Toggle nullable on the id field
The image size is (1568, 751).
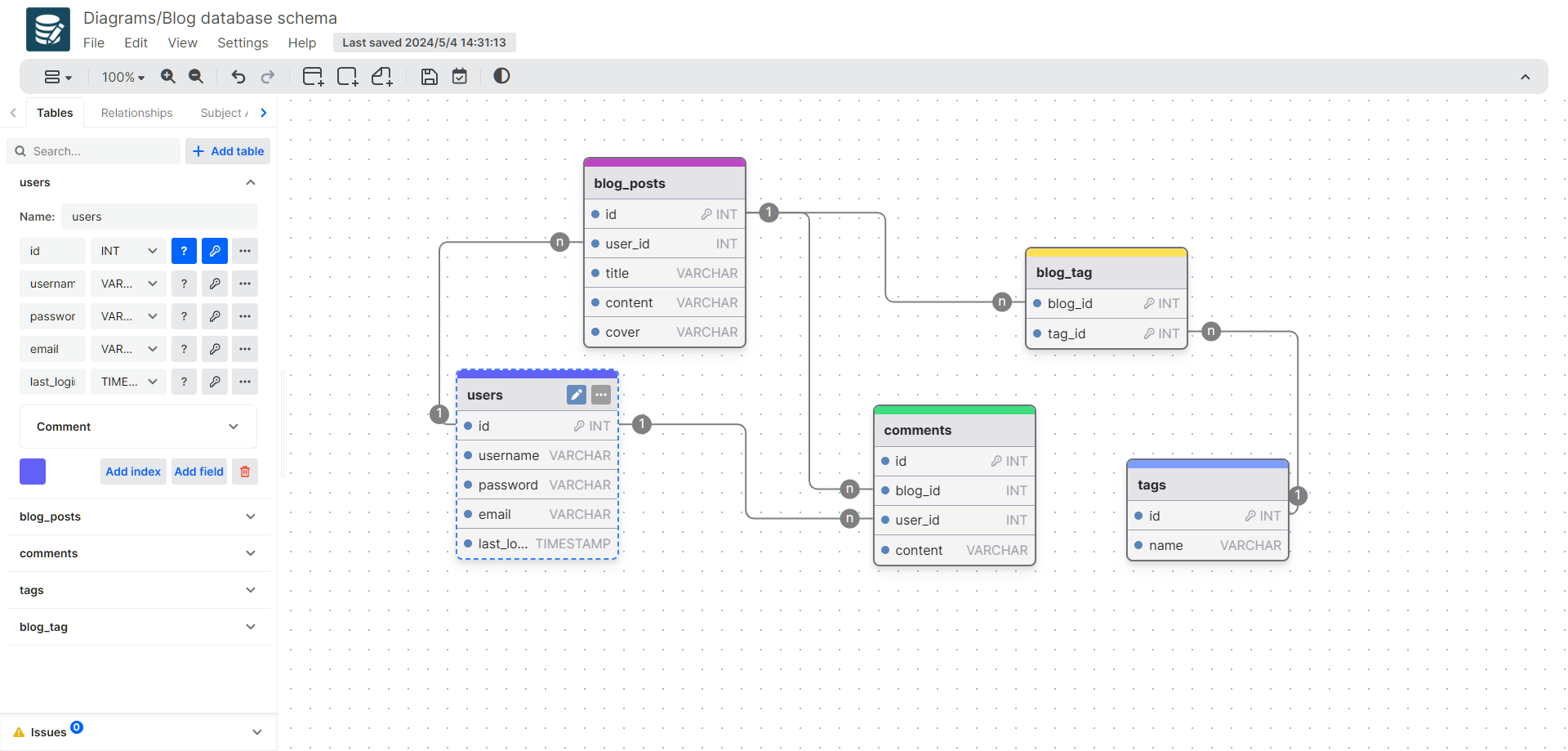tap(184, 251)
